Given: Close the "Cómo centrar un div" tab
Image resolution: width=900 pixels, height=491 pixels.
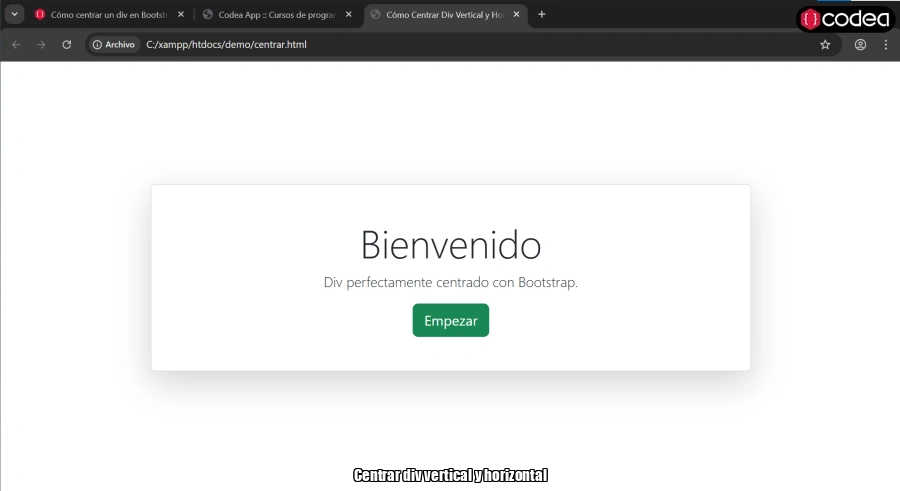Looking at the screenshot, I should point(181,15).
